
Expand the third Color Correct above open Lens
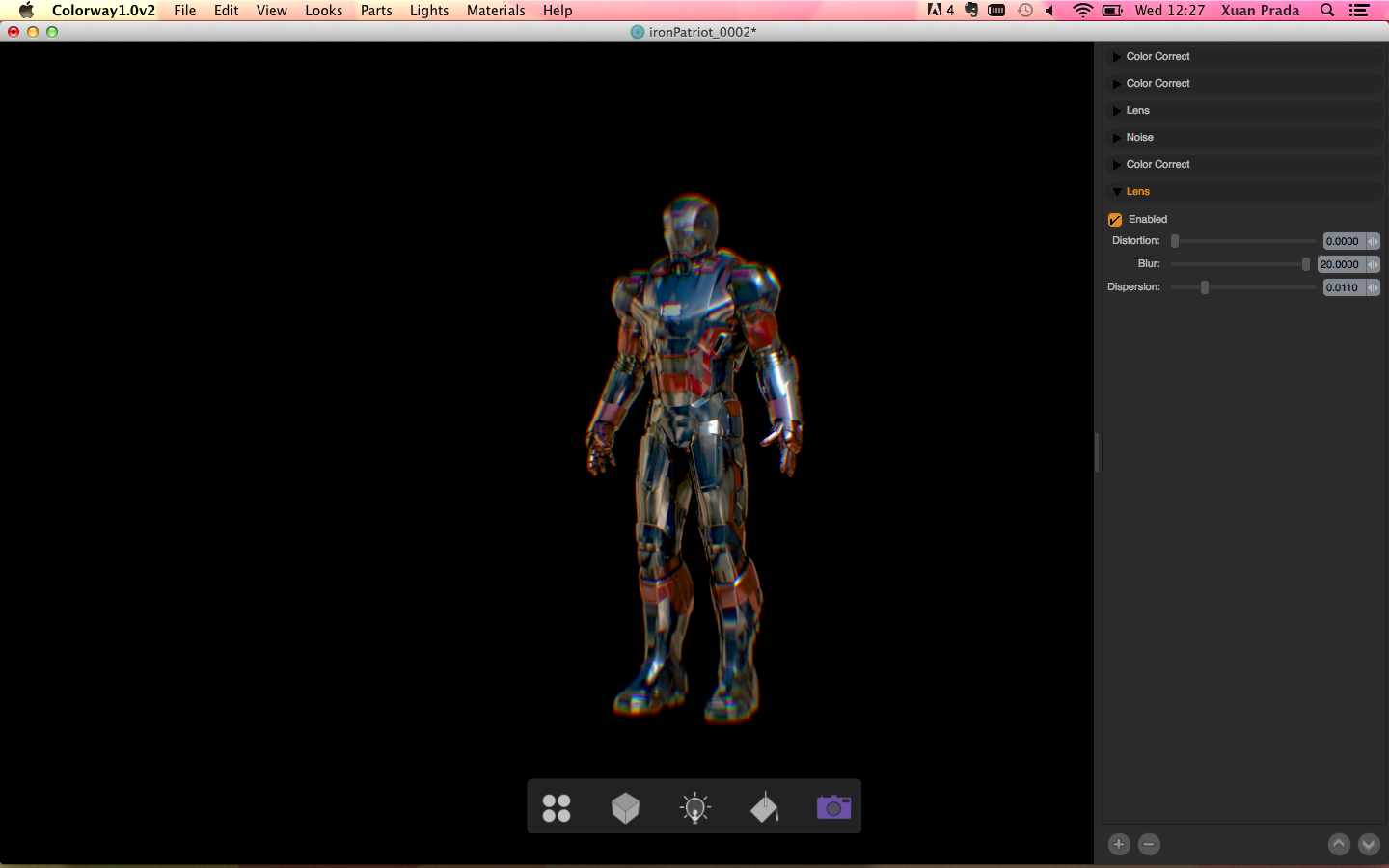(1117, 165)
